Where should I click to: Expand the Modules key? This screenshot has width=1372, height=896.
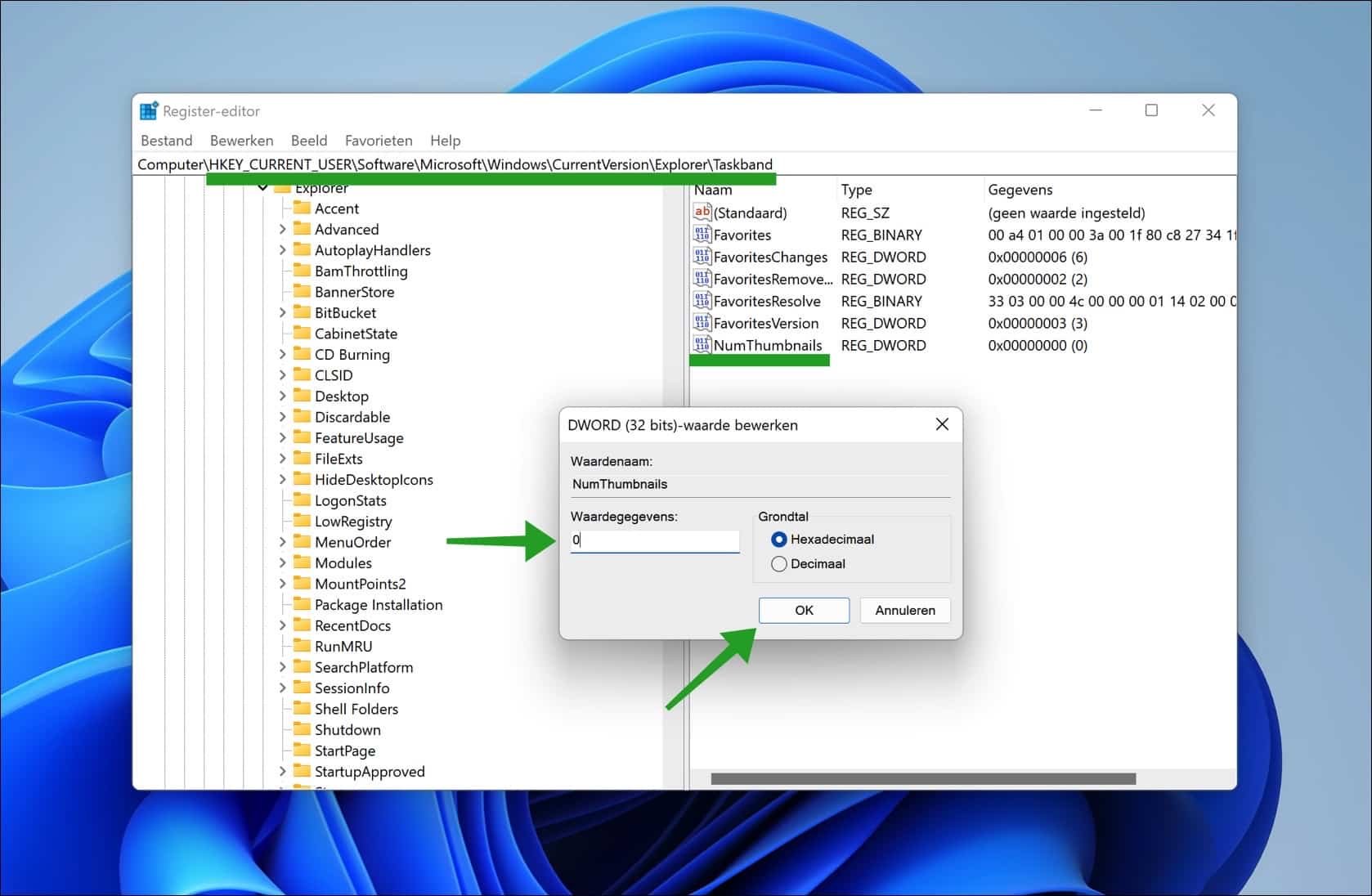(282, 562)
